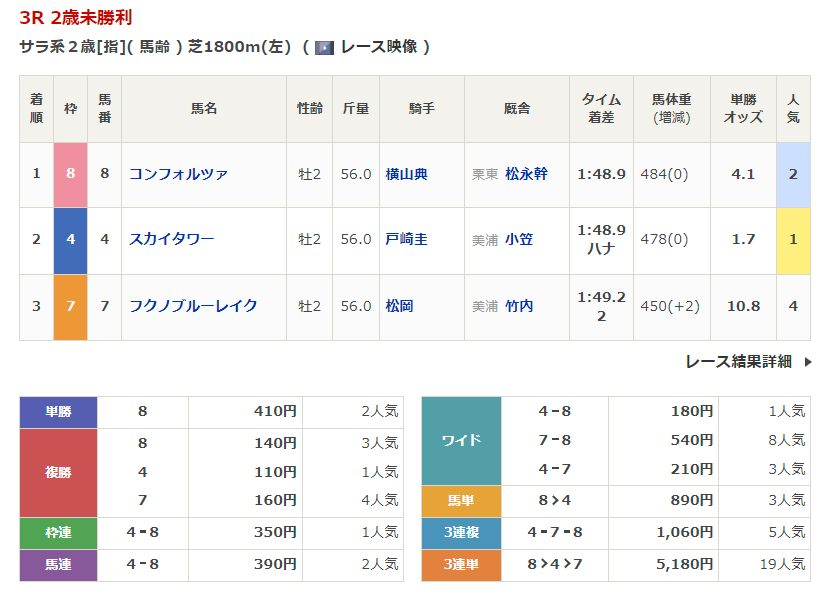
Task: Open horse フクノブルーレイク profile
Action: 193,306
